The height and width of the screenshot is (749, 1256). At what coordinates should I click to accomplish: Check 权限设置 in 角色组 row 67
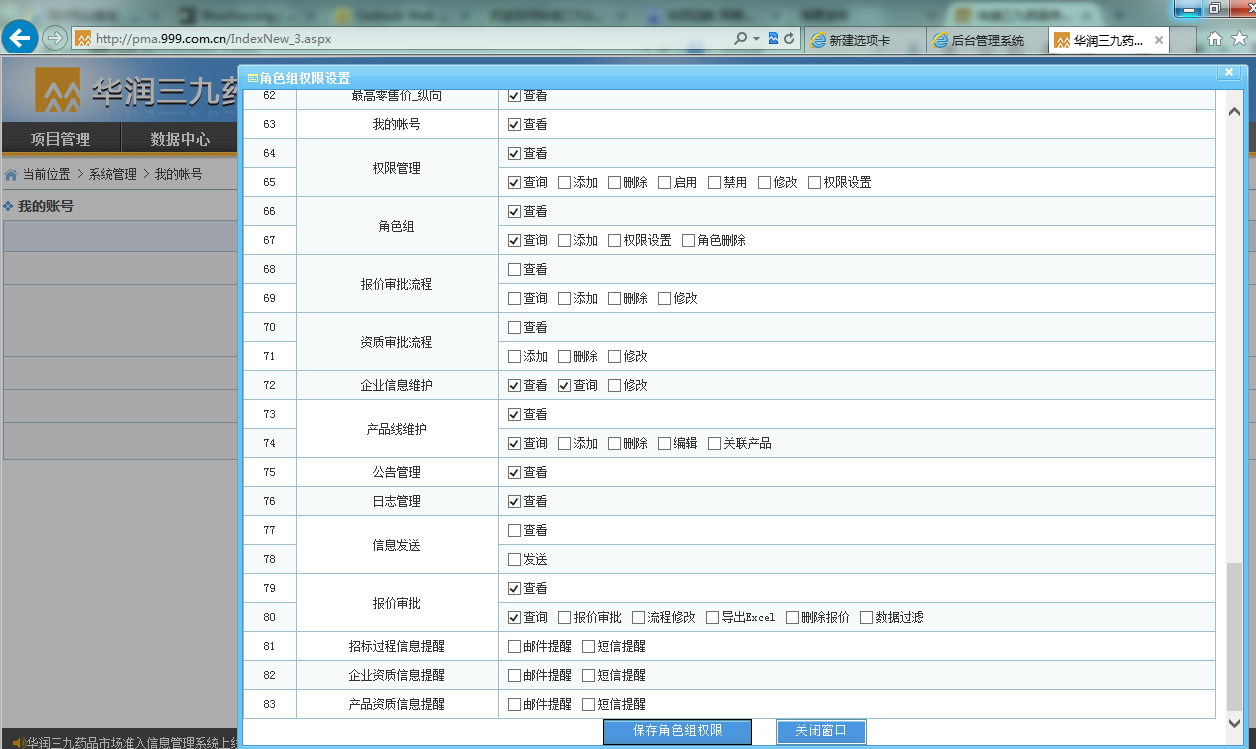614,240
